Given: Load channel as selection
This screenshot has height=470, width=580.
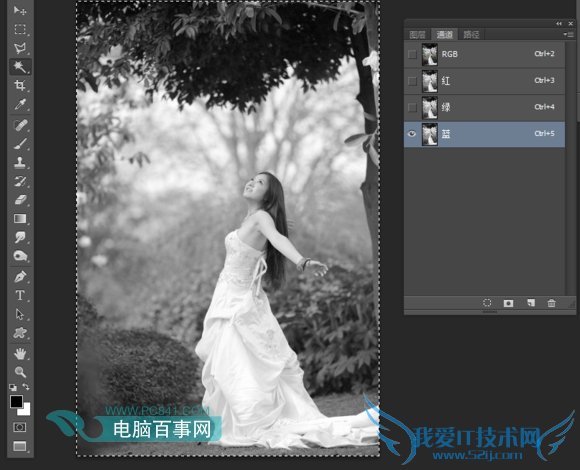Looking at the screenshot, I should coord(487,303).
